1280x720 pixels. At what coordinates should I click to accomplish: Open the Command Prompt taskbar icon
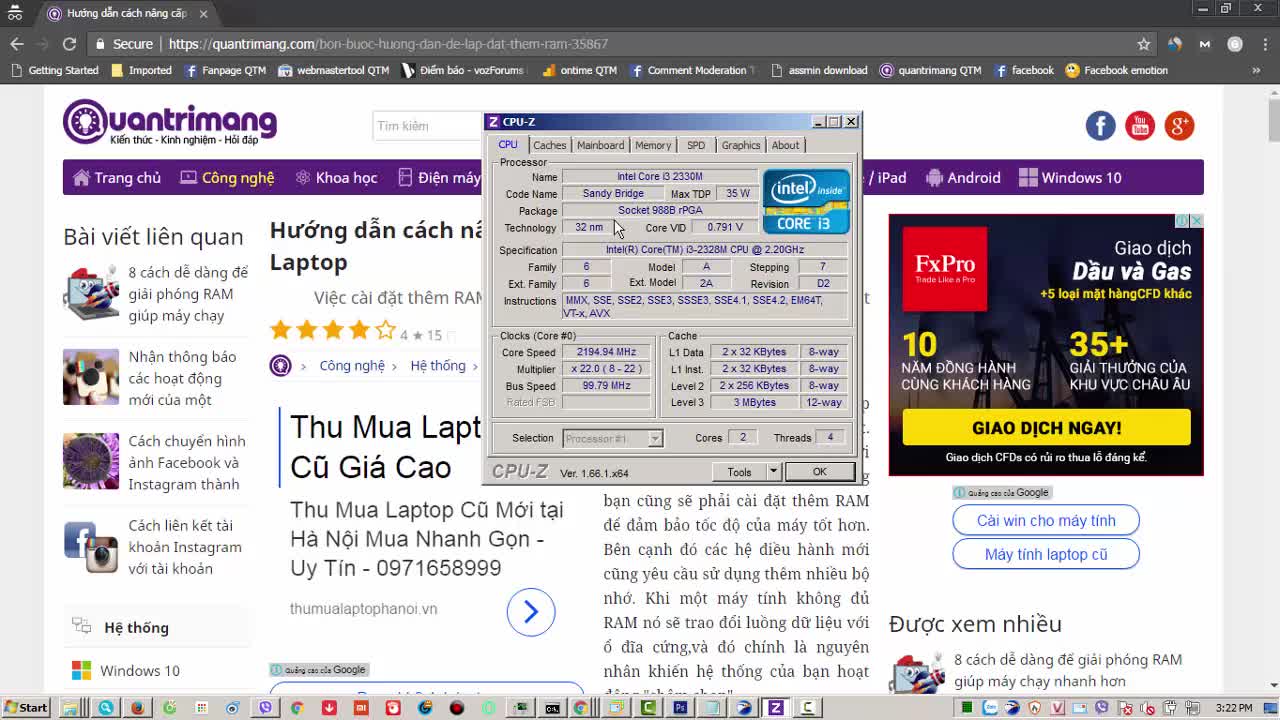(552, 708)
